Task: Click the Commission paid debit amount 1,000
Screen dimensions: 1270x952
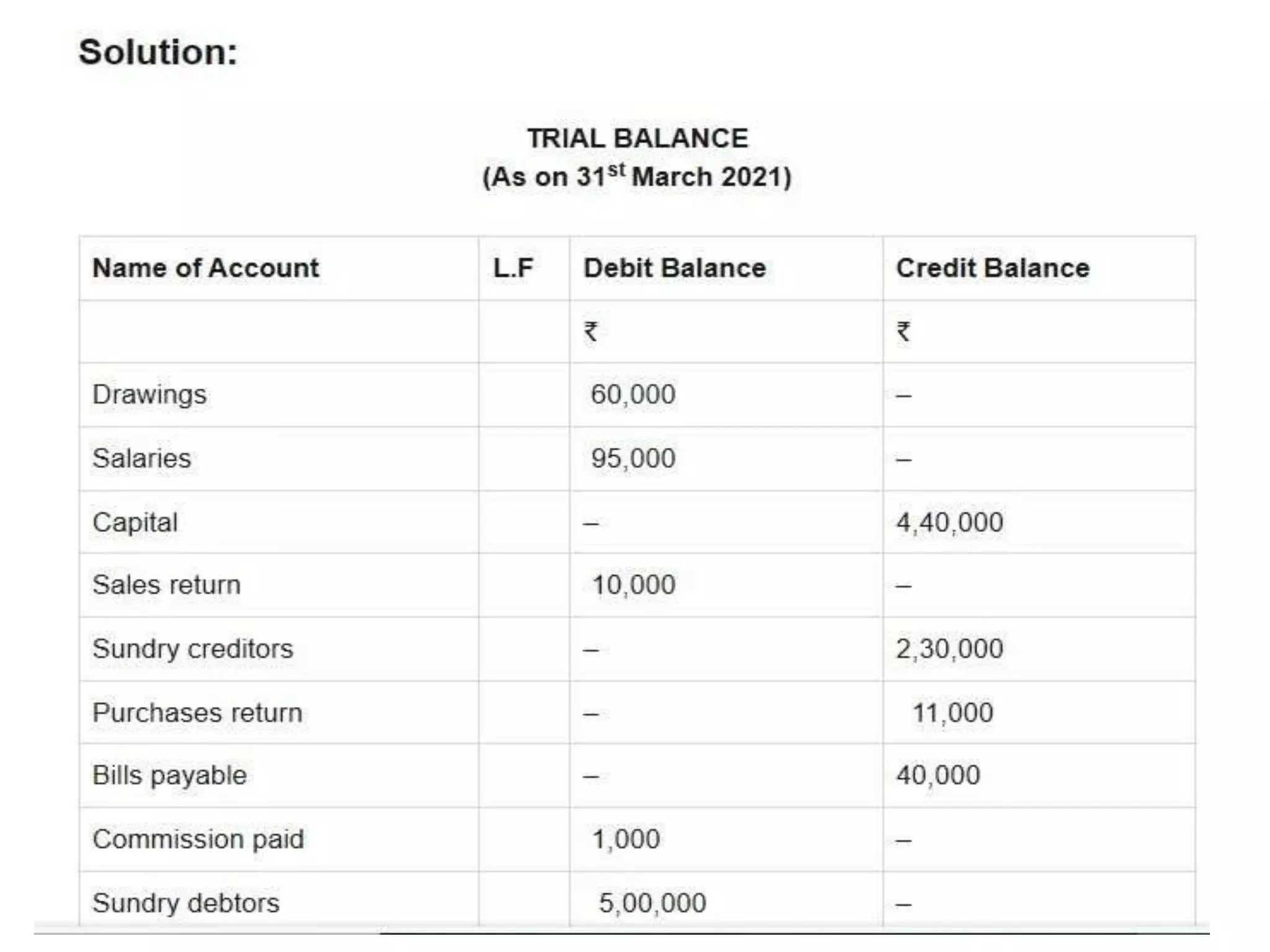Action: tap(626, 839)
